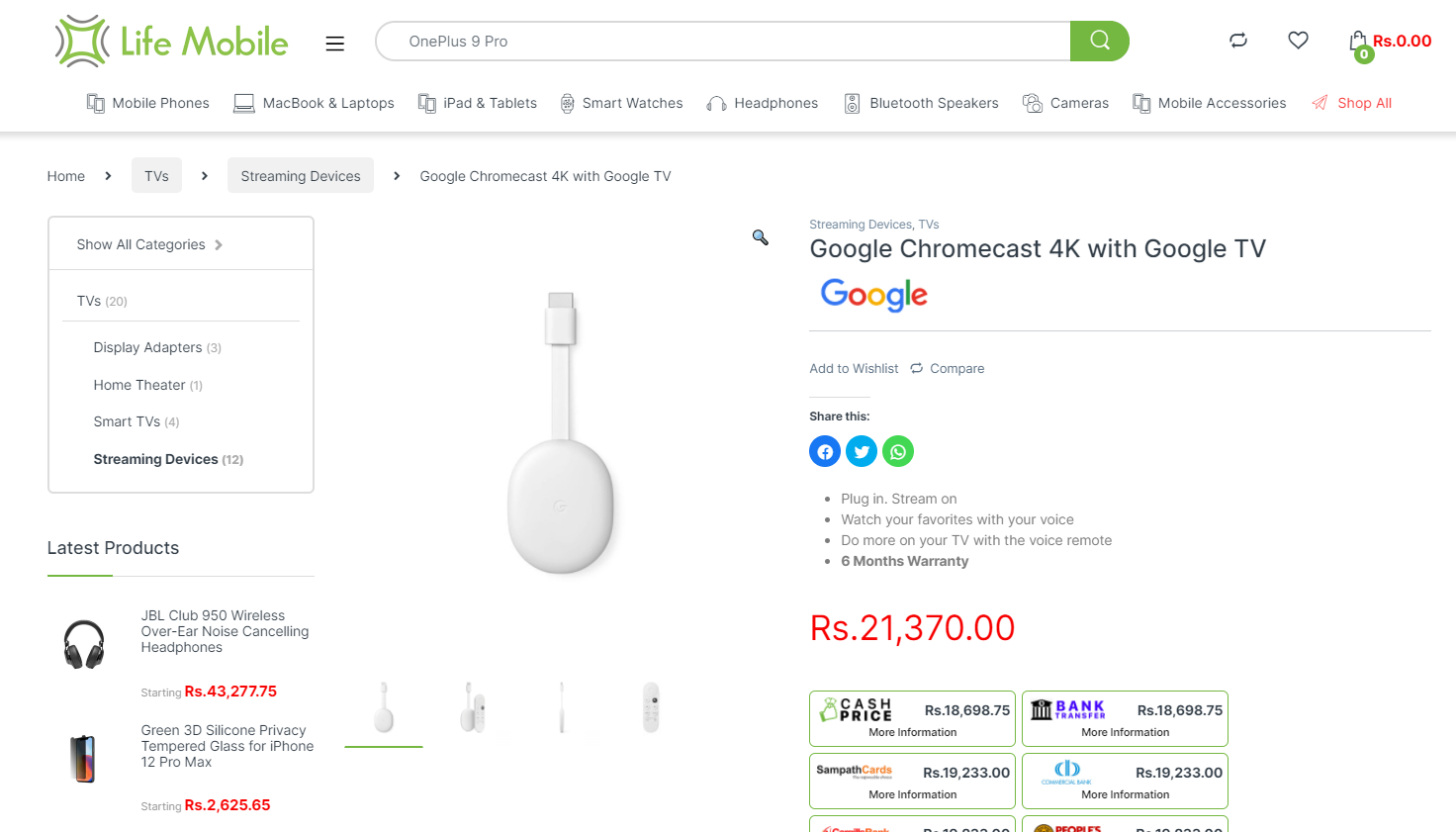Focus the search input field

[x=723, y=41]
